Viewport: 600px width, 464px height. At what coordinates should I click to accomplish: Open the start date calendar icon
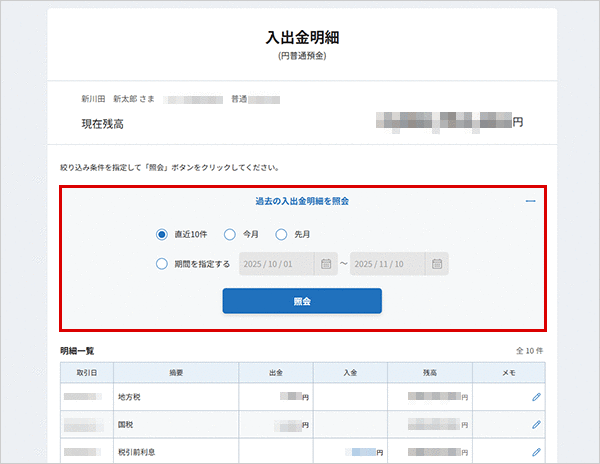click(x=326, y=264)
